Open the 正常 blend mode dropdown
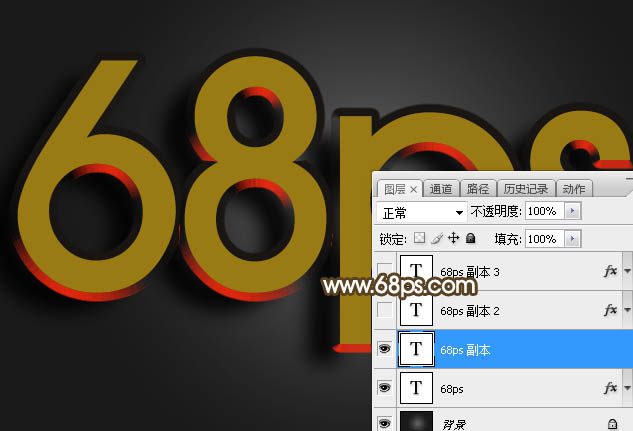633x431 pixels. (x=422, y=212)
